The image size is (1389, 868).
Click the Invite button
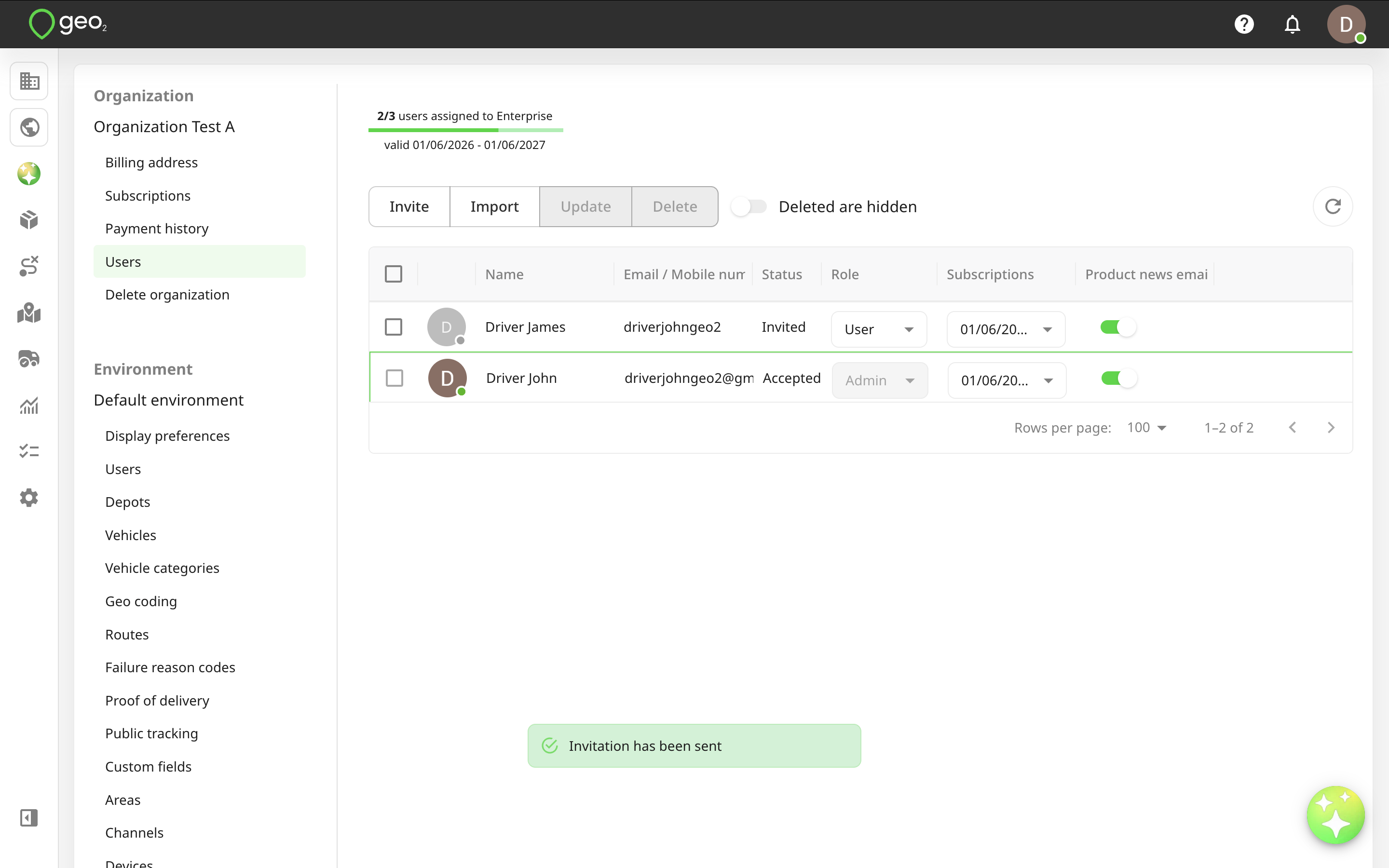point(409,207)
